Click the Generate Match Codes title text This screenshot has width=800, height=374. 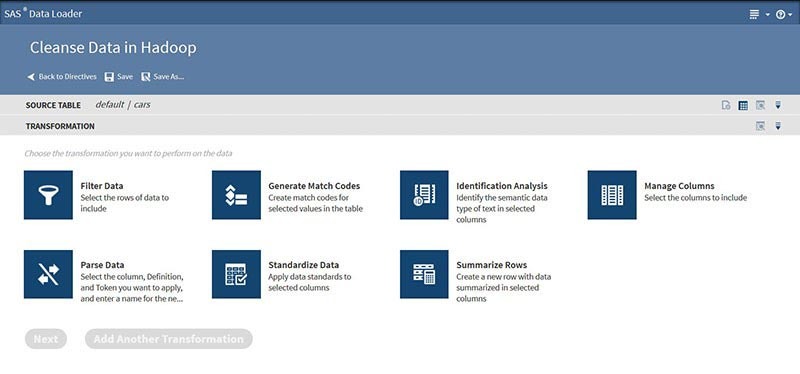tap(314, 186)
